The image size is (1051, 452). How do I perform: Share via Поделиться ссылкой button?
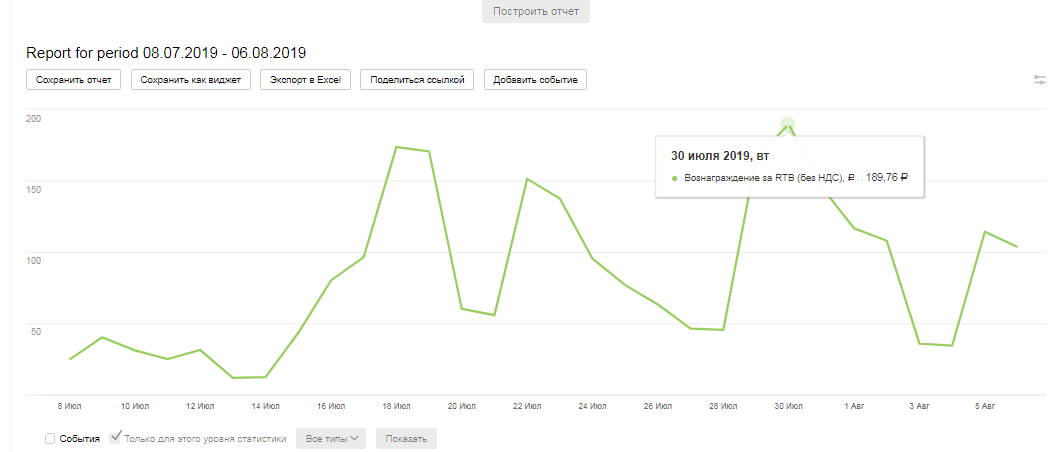point(417,80)
